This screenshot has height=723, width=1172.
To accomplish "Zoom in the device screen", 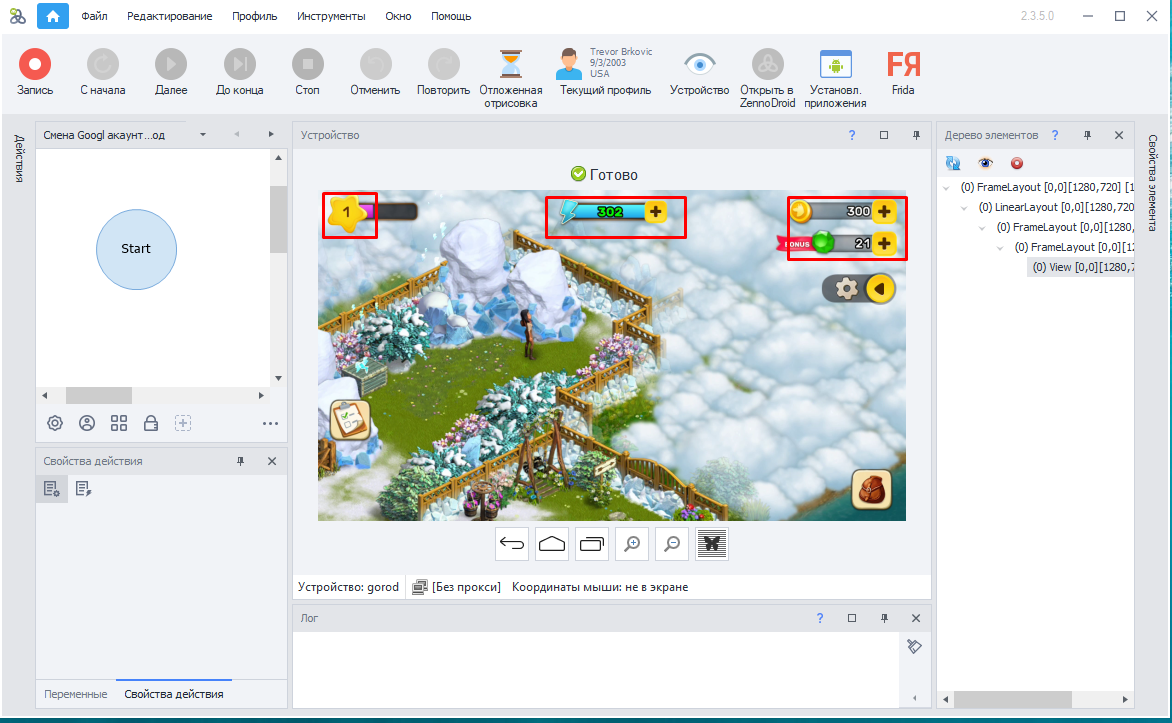I will (x=632, y=544).
